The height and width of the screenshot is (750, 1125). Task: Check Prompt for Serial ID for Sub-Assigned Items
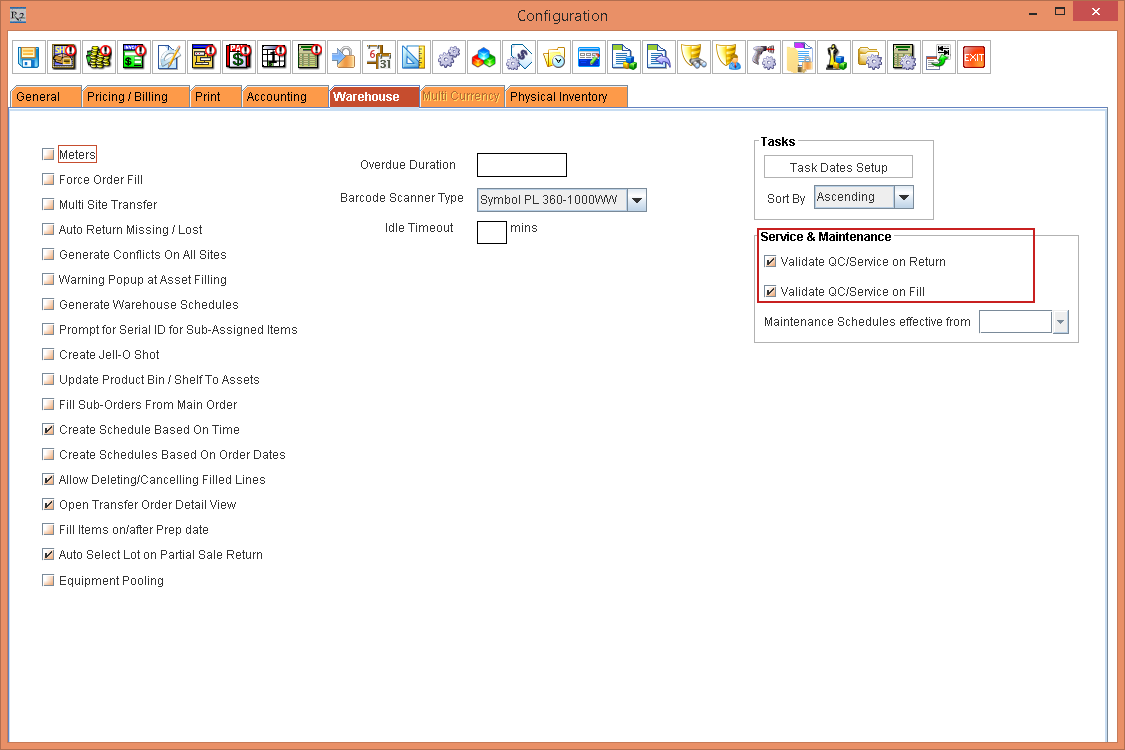coord(48,329)
